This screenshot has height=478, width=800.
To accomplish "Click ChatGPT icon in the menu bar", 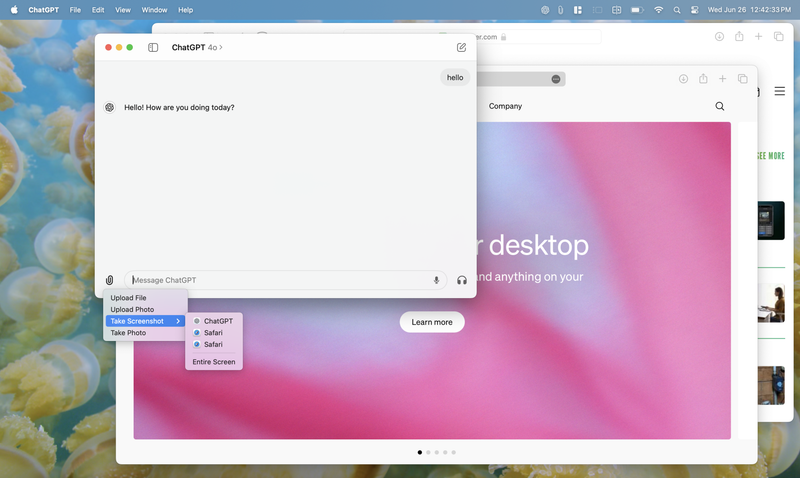I will pos(545,10).
